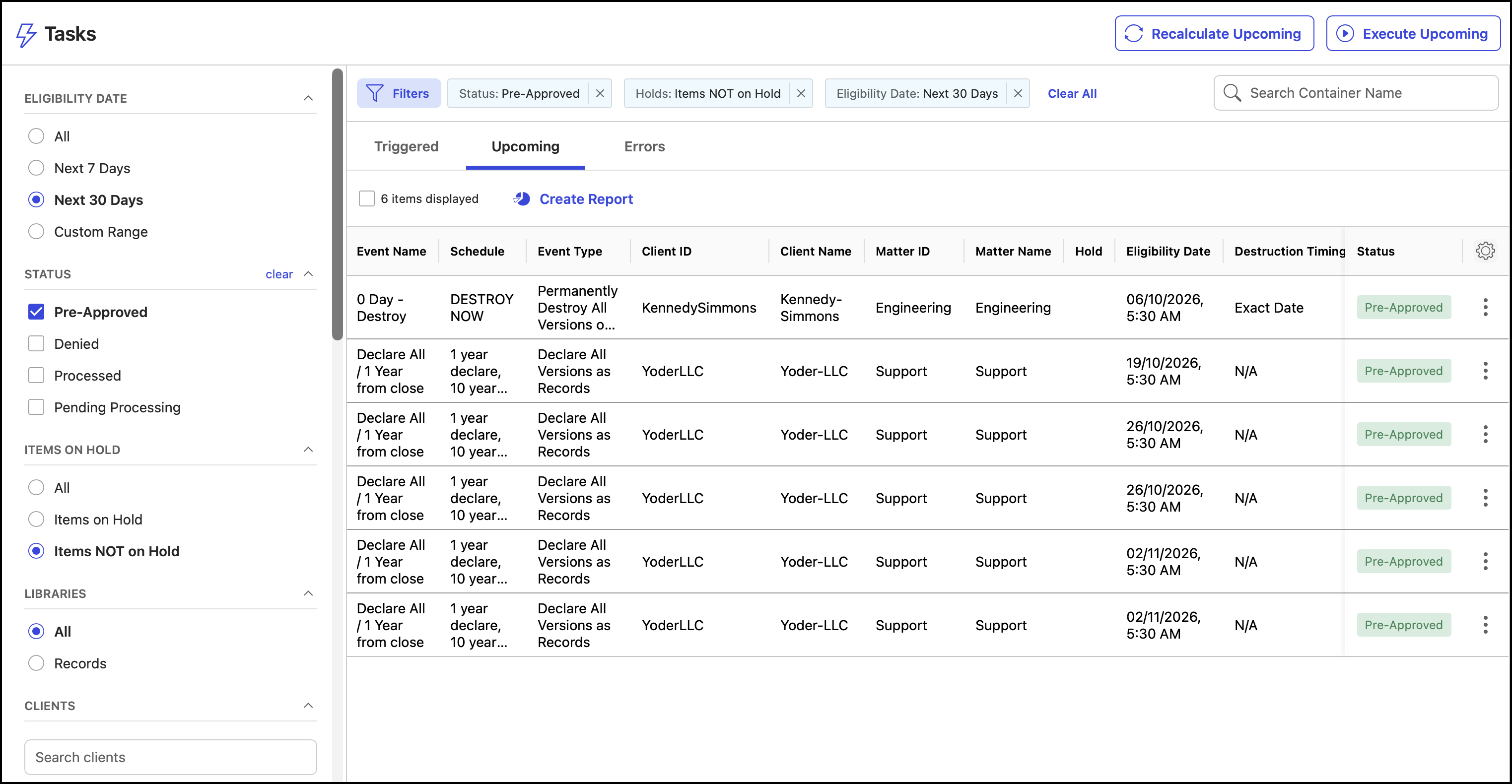
Task: Collapse the Clients section
Action: [308, 706]
